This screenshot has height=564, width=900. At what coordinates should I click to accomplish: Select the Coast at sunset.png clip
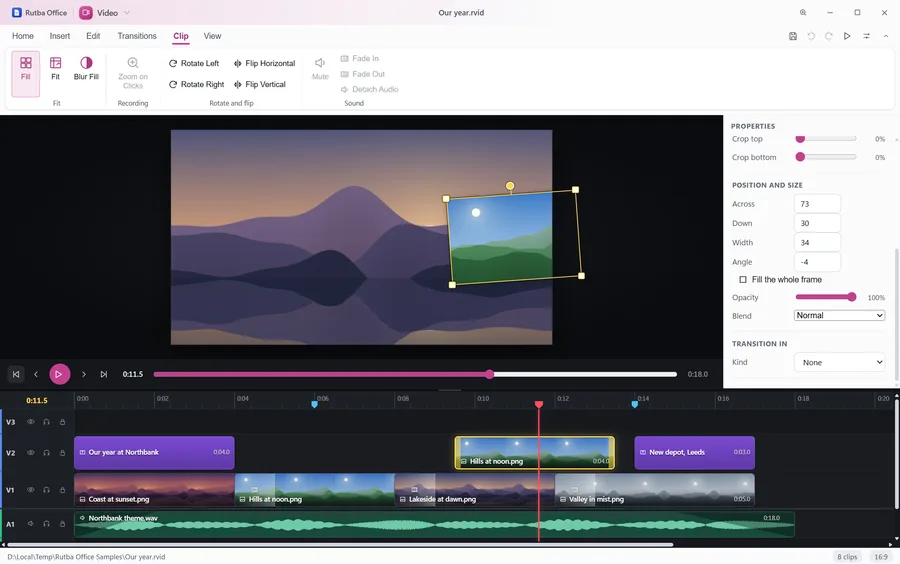pos(154,490)
